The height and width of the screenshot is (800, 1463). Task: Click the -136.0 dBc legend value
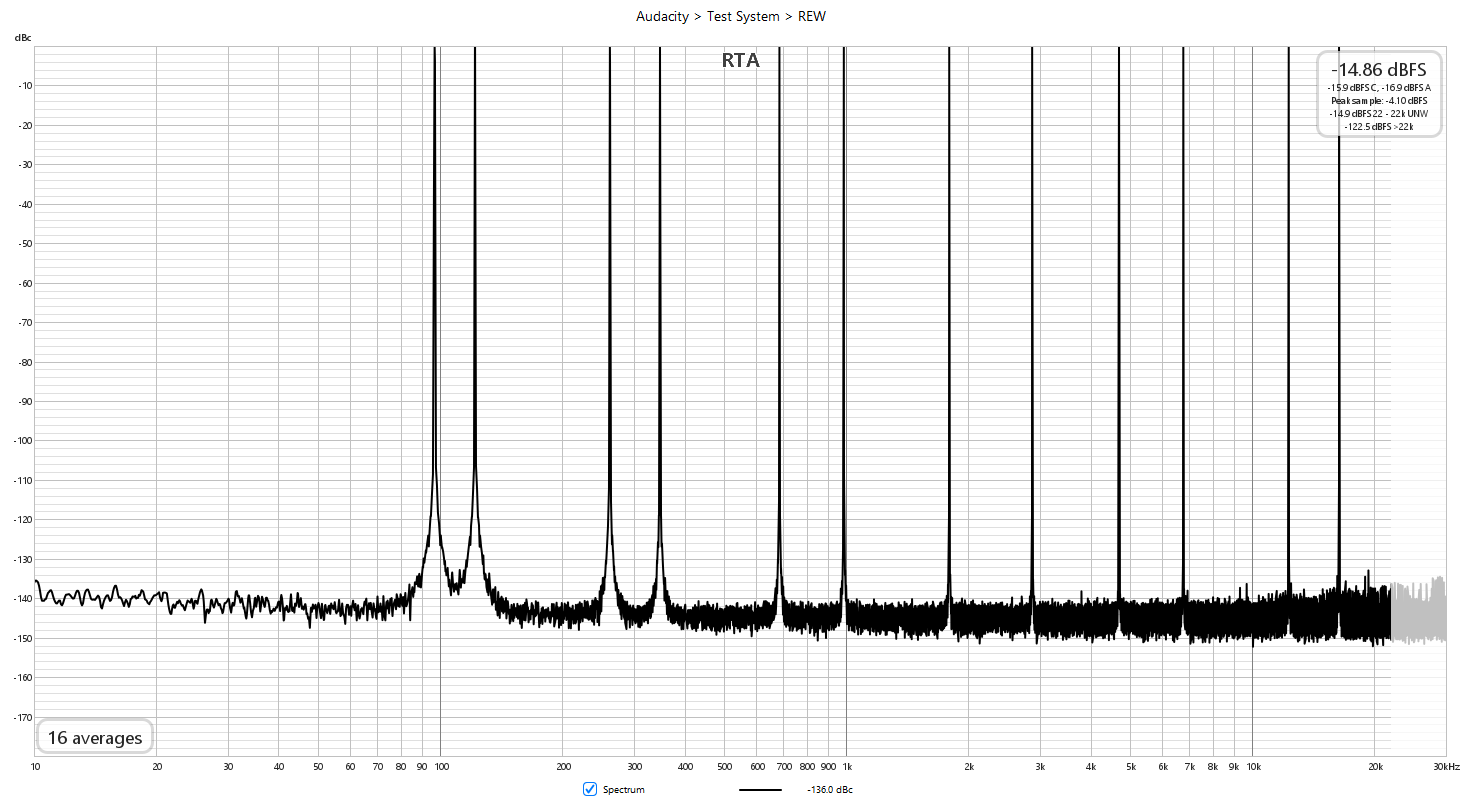coord(829,790)
